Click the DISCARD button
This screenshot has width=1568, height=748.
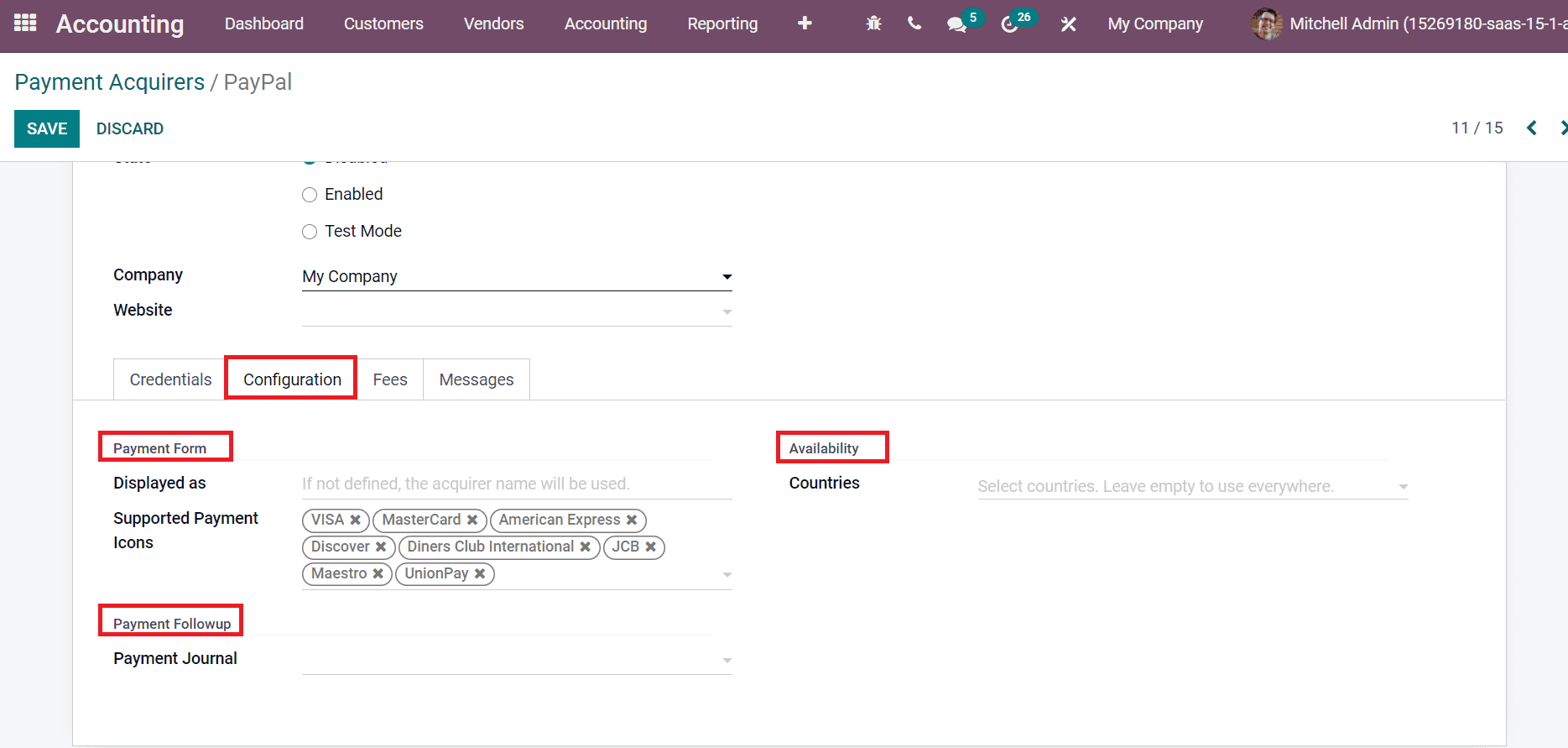(x=130, y=128)
